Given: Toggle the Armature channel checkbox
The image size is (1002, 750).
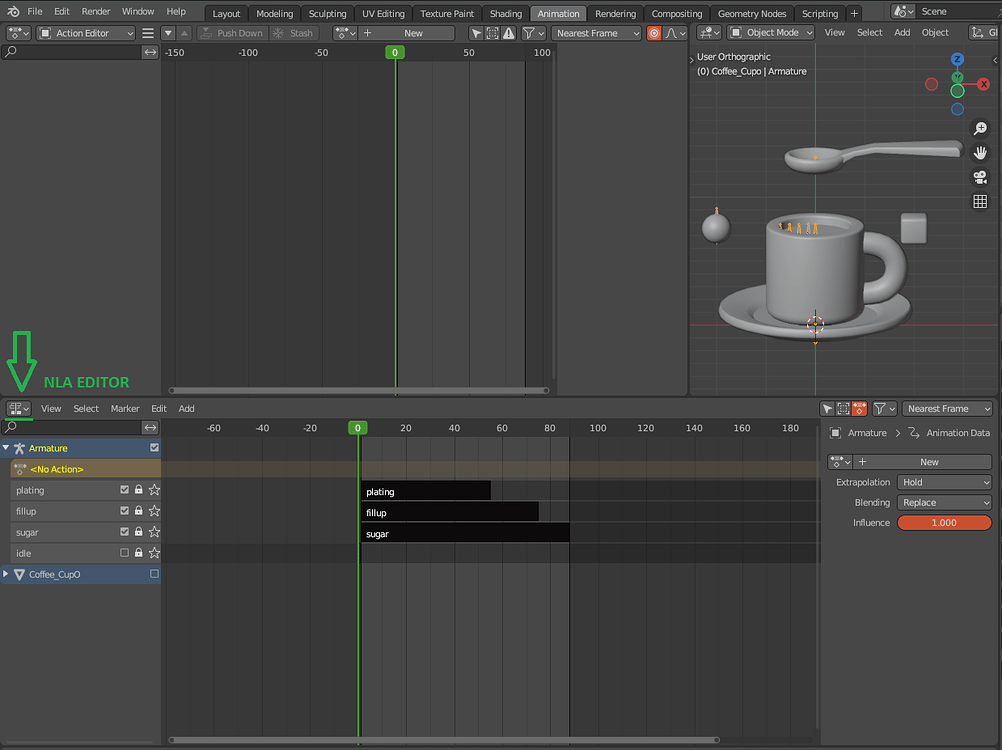Looking at the screenshot, I should [153, 448].
